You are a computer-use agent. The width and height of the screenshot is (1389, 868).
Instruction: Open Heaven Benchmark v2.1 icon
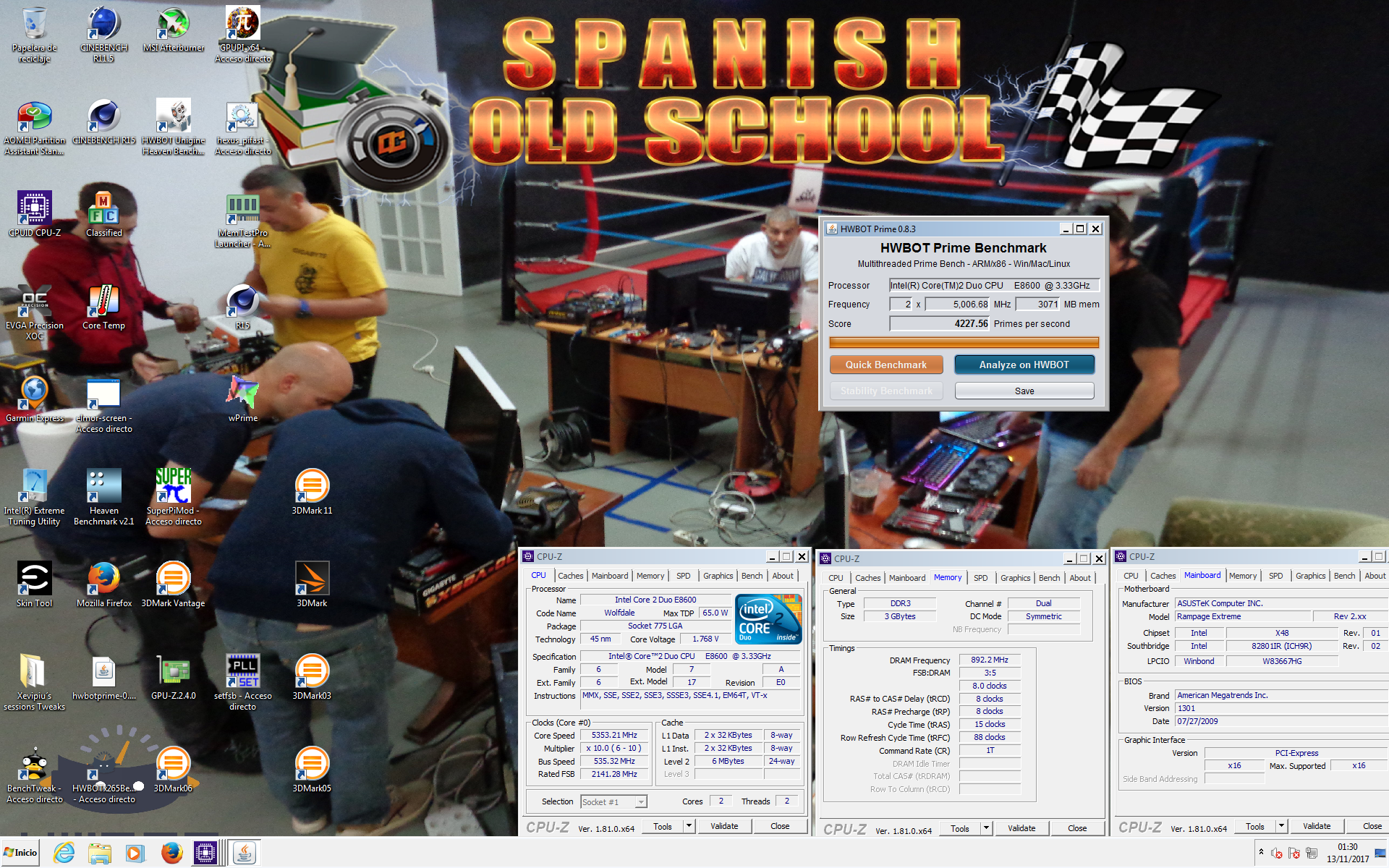click(x=103, y=497)
